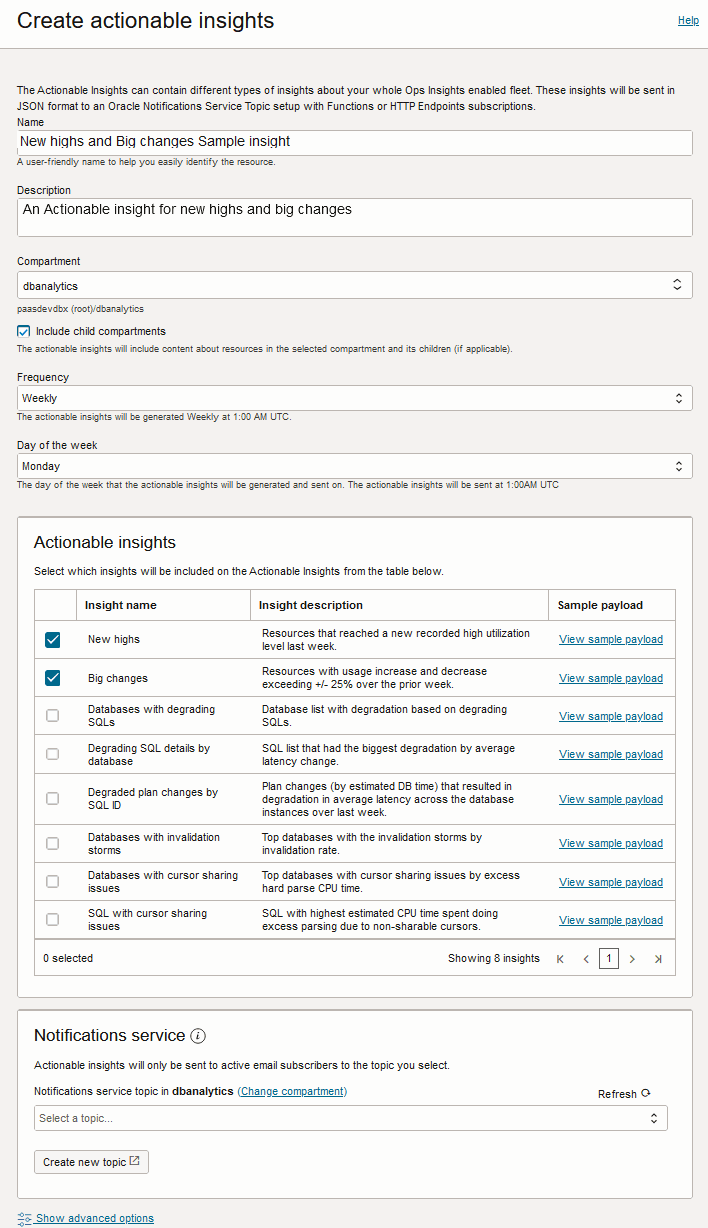Uncheck the New highs insight

[x=52, y=639]
